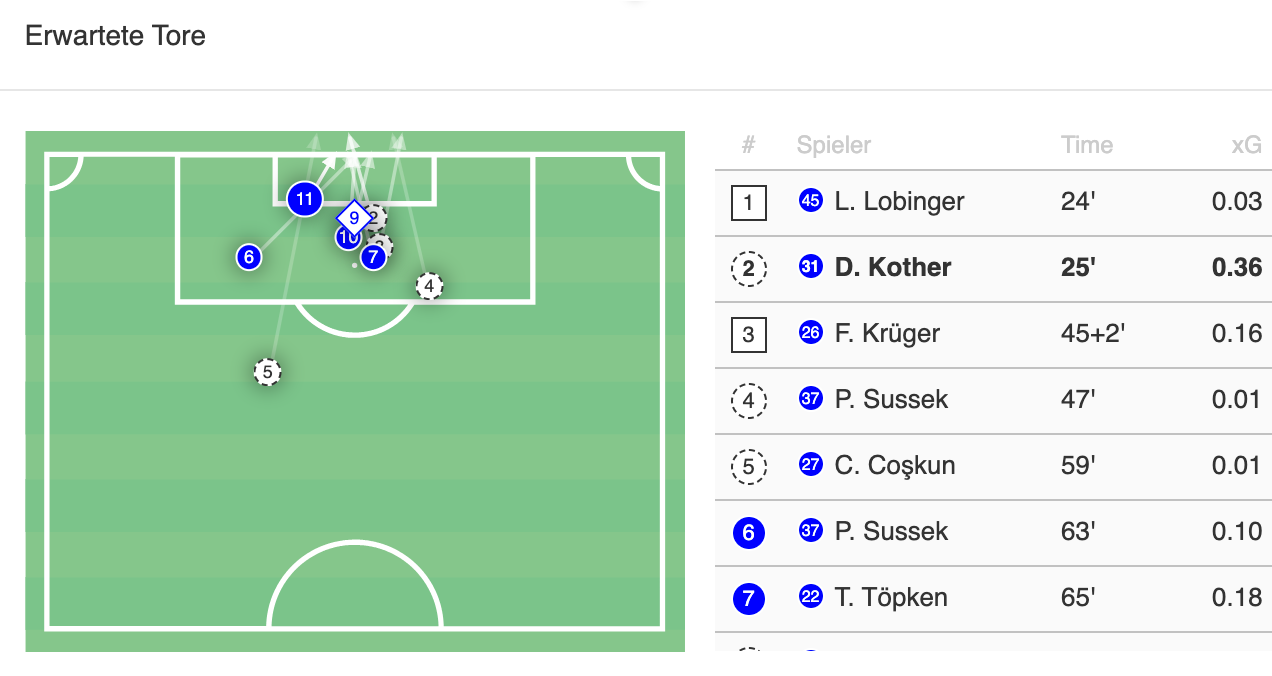Click the Spieler column header
This screenshot has height=676, width=1272.
pos(834,145)
